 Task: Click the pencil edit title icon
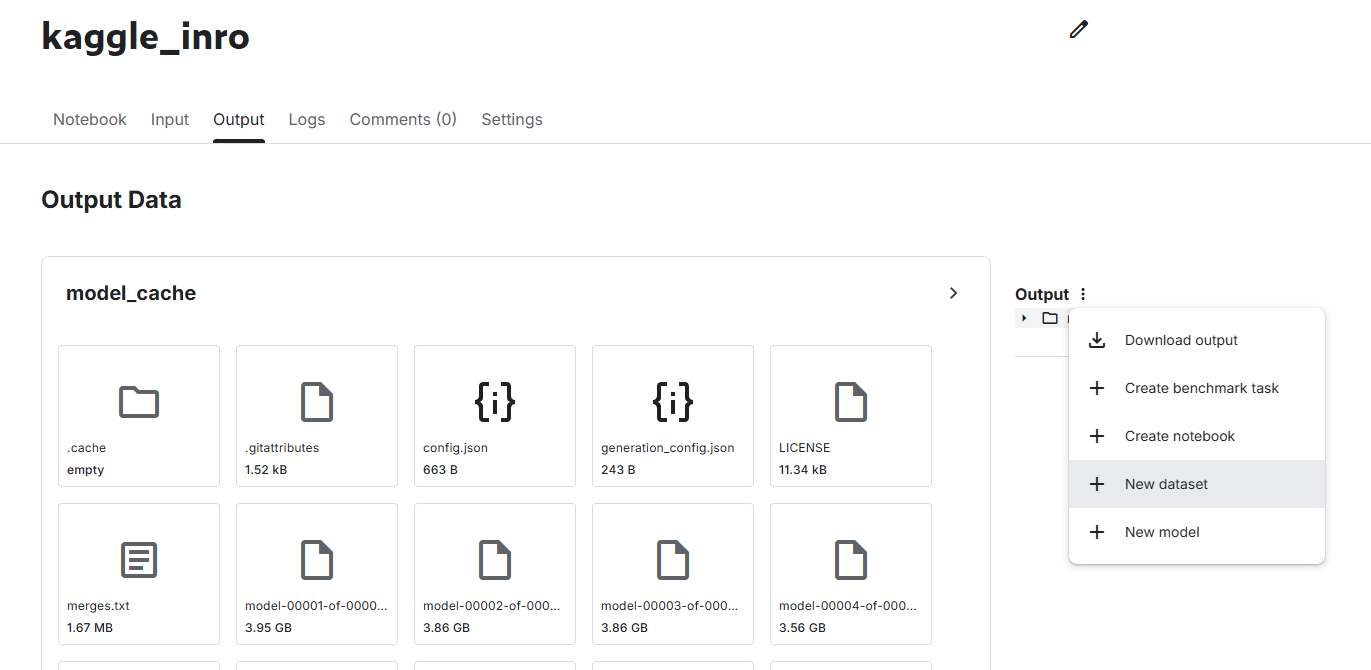1078,30
